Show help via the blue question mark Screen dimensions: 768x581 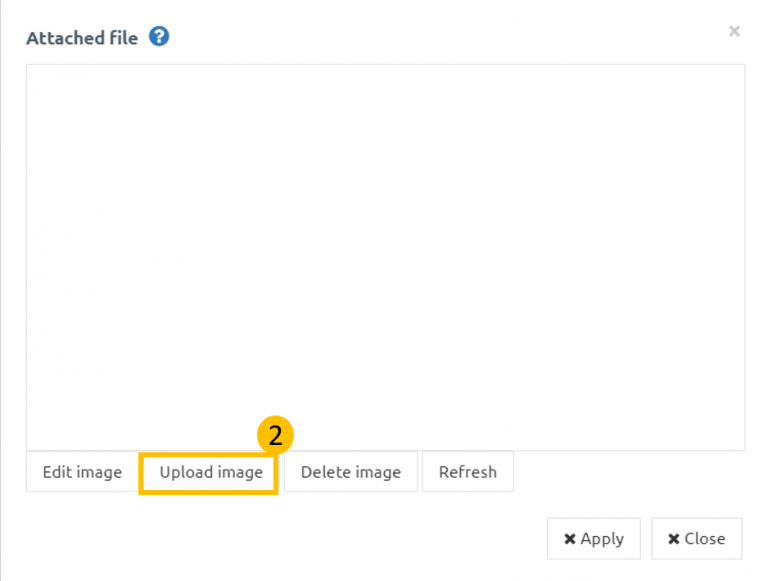[159, 37]
